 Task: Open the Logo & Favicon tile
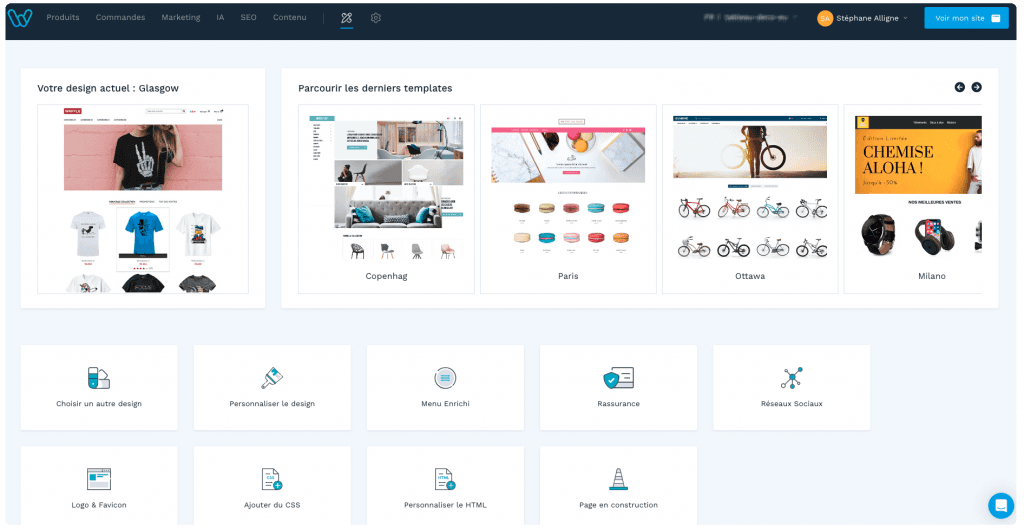(99, 486)
